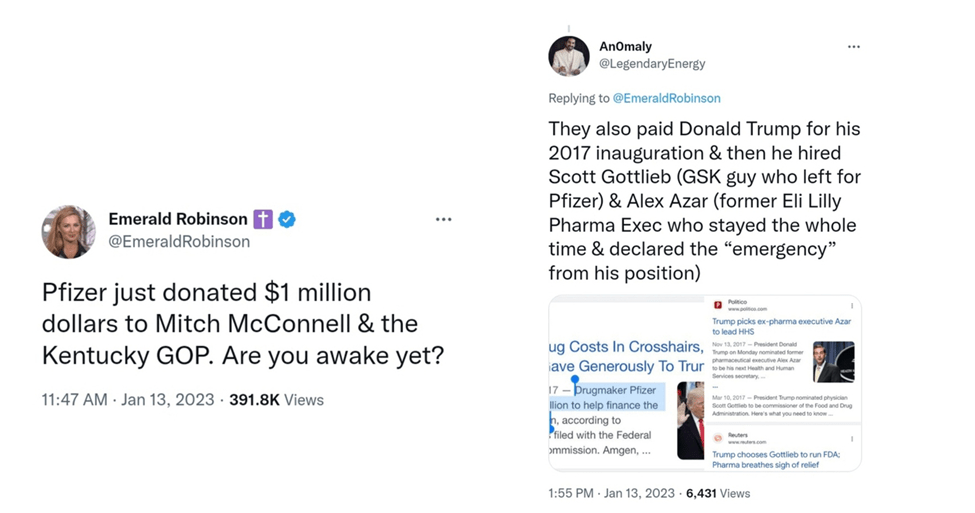Screen dimensions: 975x513
Task: Open more options on An0maly's reply tweet
Action: (853, 47)
